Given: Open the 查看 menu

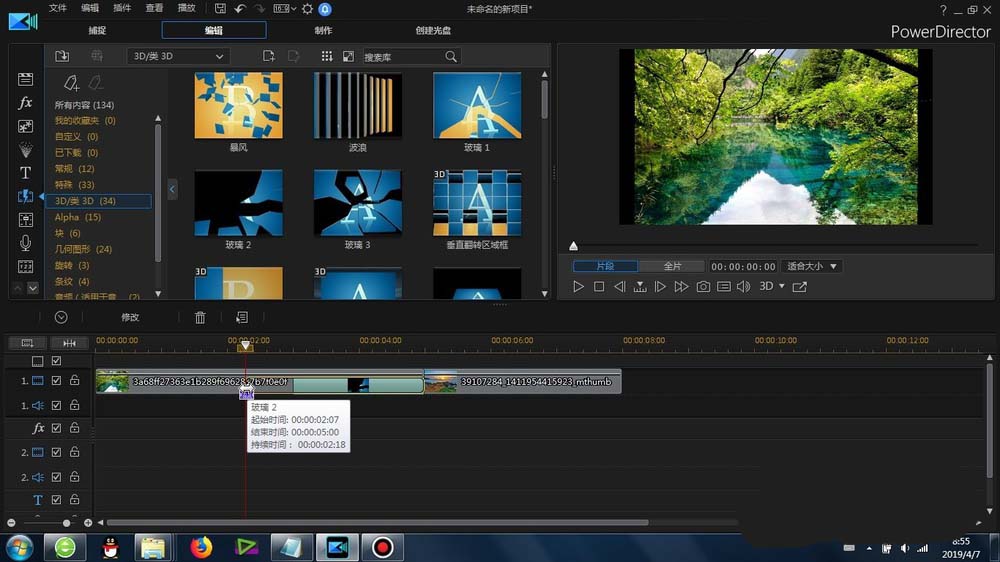Looking at the screenshot, I should click(154, 8).
